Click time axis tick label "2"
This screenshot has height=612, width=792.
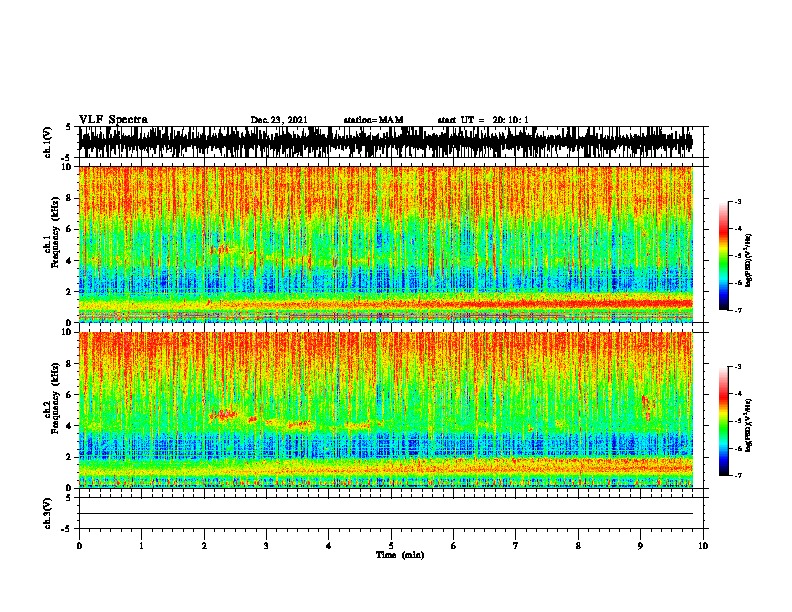204,546
